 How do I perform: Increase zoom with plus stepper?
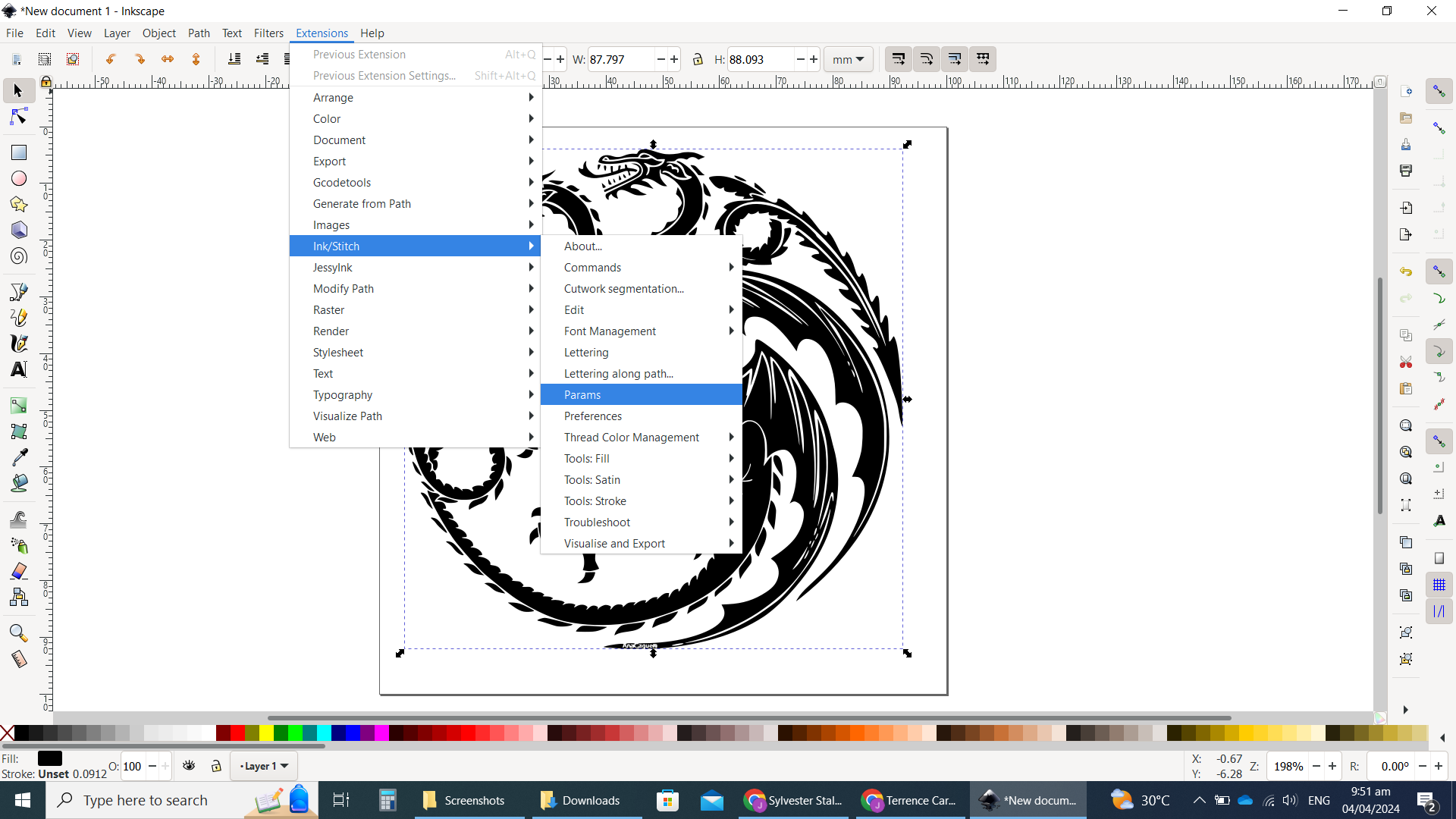coord(1332,767)
